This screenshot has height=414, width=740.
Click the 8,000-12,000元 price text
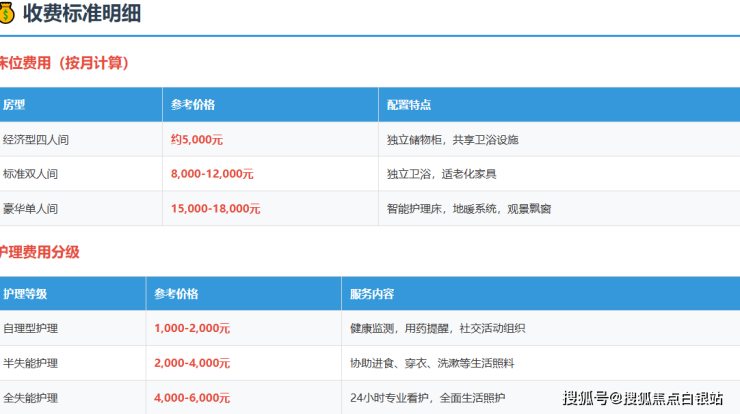pos(212,174)
